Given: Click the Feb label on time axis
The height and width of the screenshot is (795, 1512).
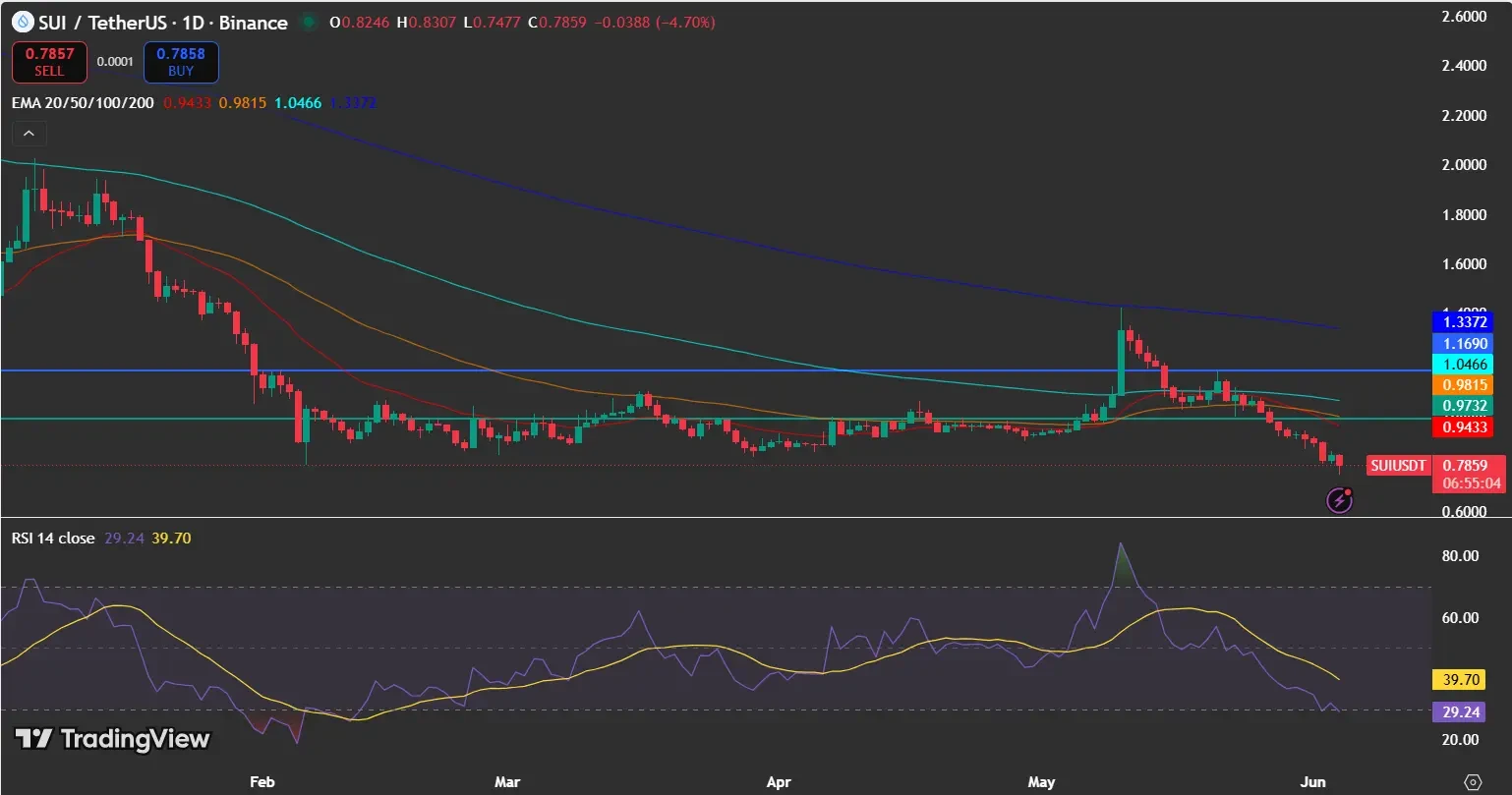Looking at the screenshot, I should point(262,782).
